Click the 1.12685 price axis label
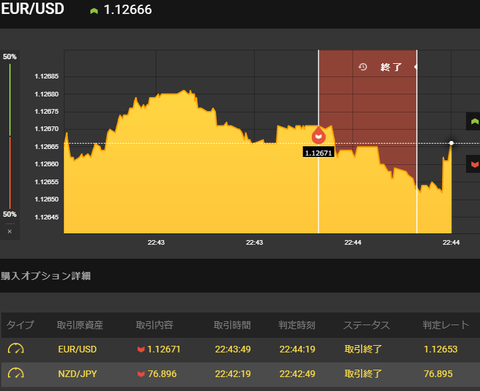The width and height of the screenshot is (480, 391). click(x=47, y=76)
